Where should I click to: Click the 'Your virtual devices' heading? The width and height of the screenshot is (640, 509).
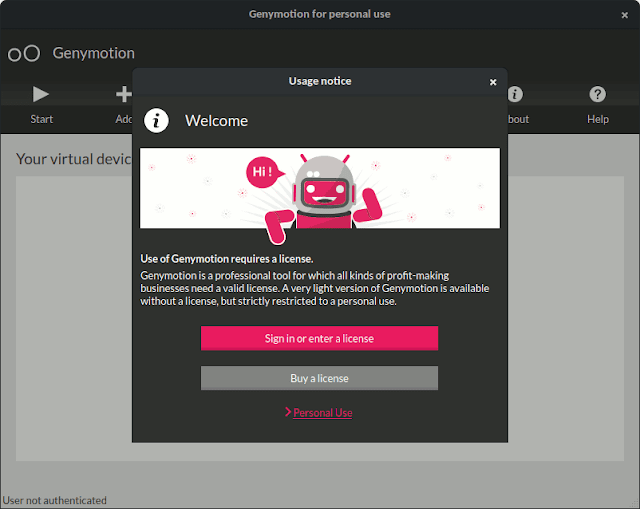coord(74,159)
